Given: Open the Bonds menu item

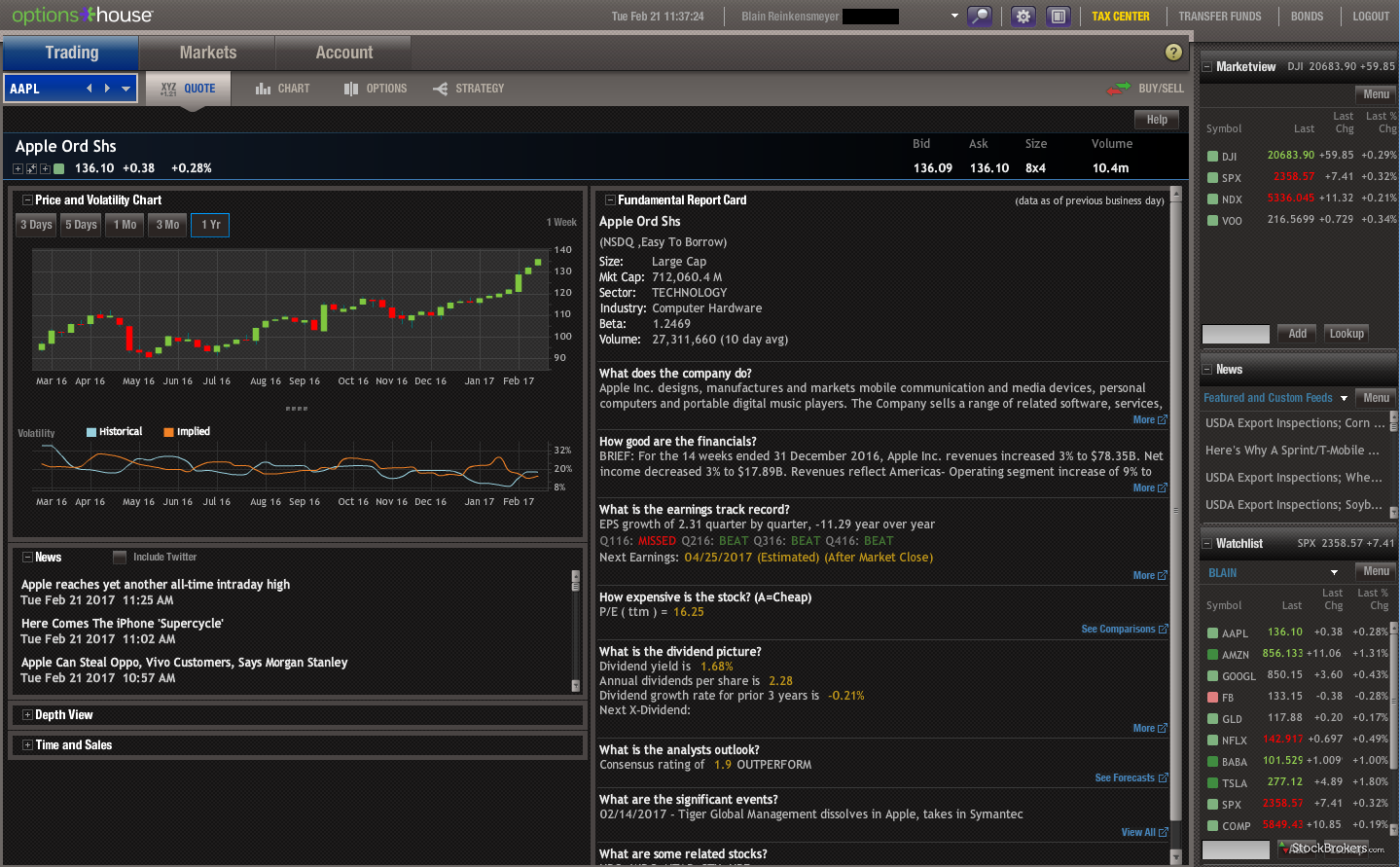Looking at the screenshot, I should pyautogui.click(x=1307, y=17).
